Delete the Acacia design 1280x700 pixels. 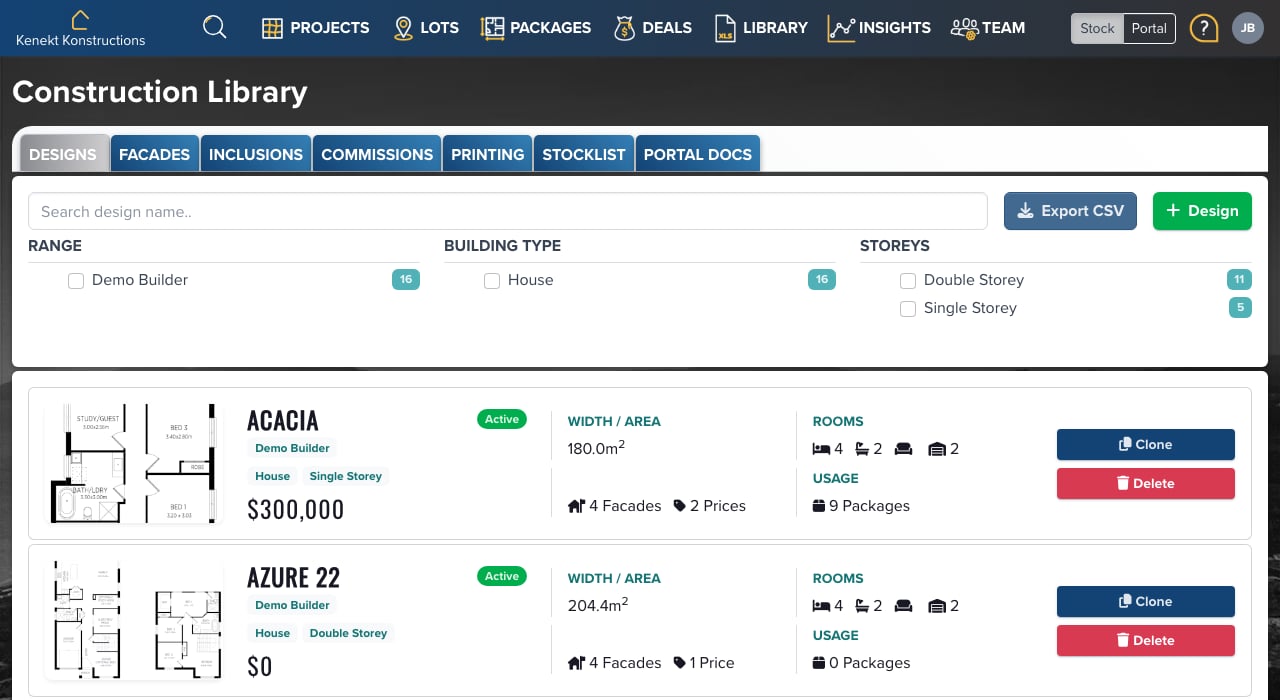pos(1146,483)
